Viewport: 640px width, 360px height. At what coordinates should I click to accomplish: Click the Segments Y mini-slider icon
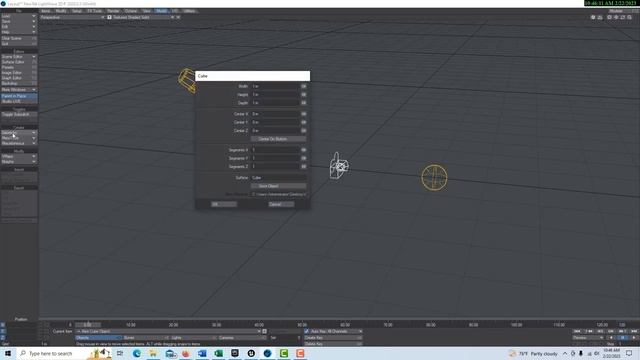click(x=304, y=158)
